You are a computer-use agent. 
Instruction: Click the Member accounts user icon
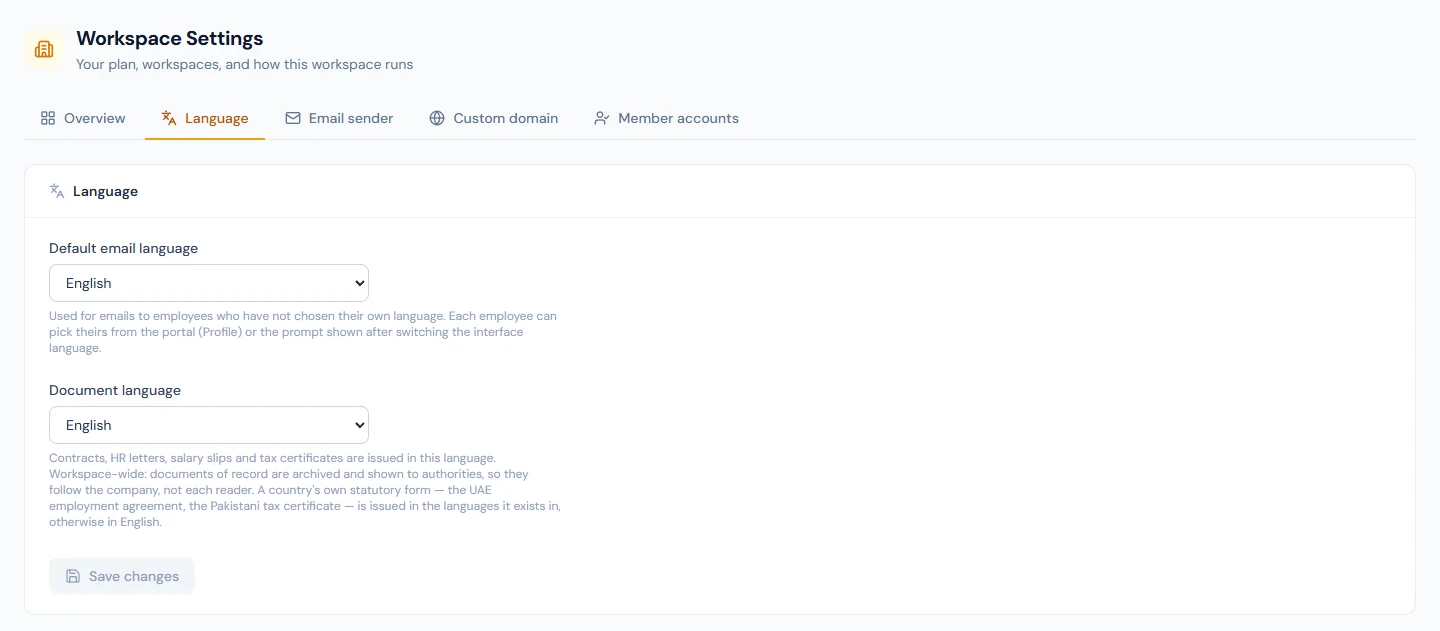(602, 118)
